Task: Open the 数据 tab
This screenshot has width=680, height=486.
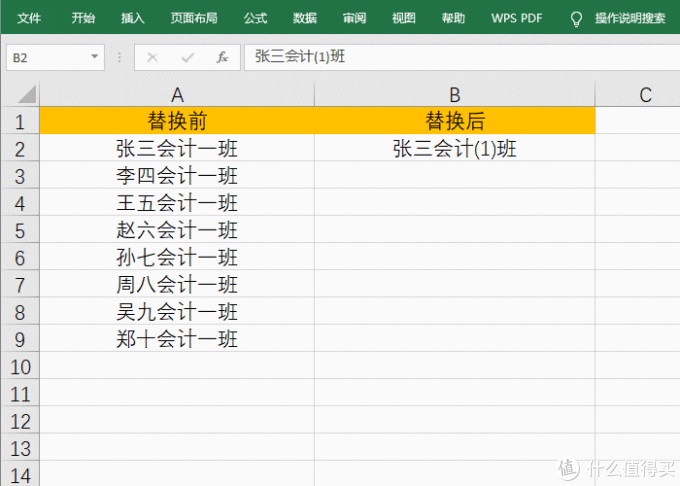Action: 305,18
